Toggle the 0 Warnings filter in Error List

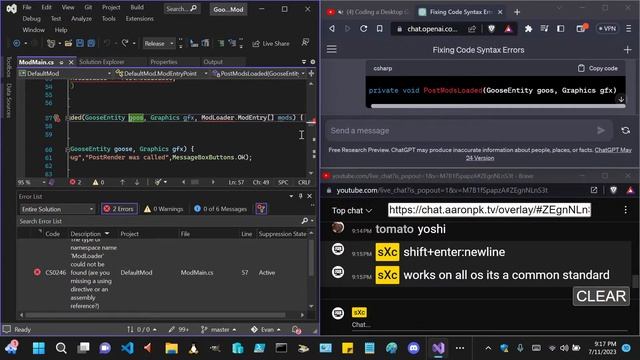164,209
